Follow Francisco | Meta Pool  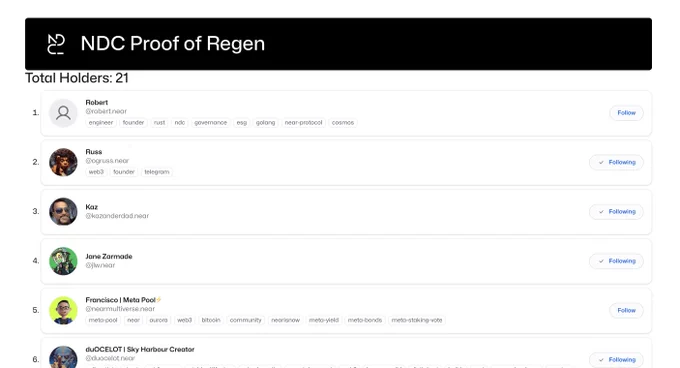[x=626, y=310]
